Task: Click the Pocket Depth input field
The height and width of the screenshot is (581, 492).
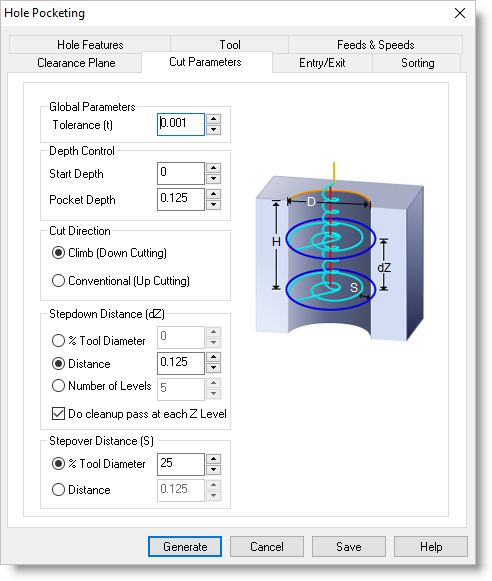Action: [181, 199]
